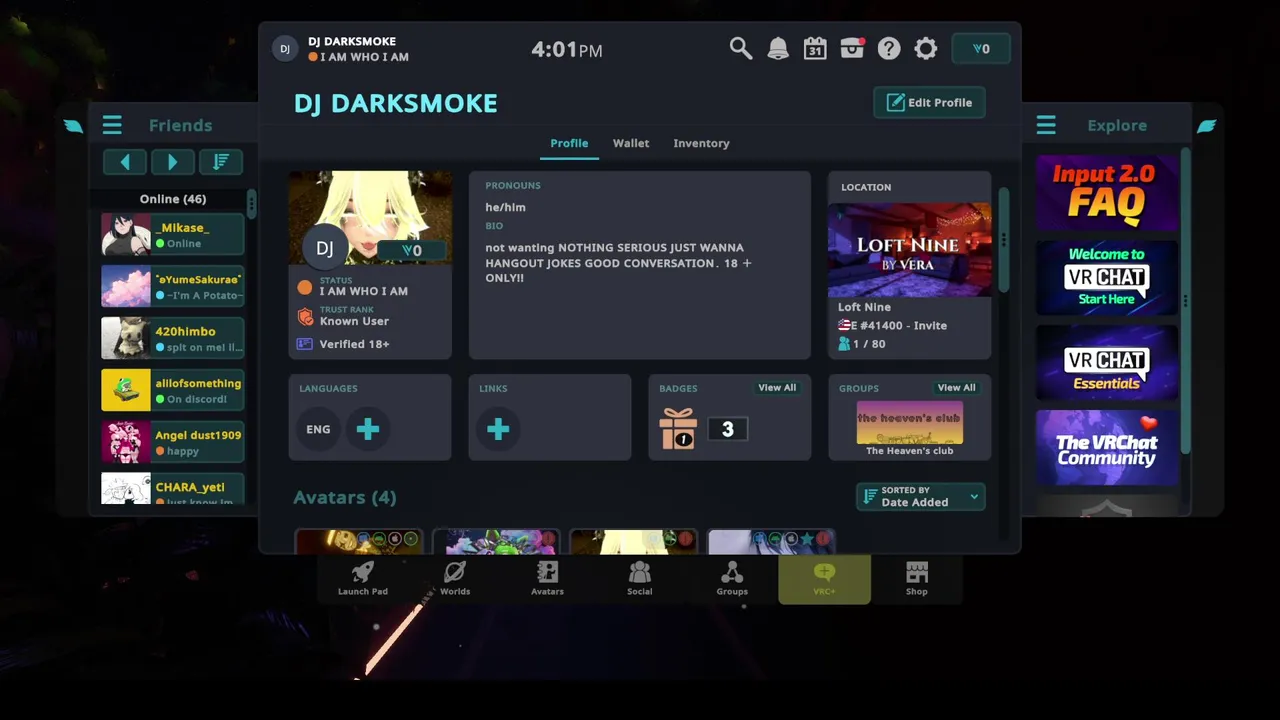Open the Sorted By Date Added dropdown
The width and height of the screenshot is (1280, 720).
[x=921, y=497]
